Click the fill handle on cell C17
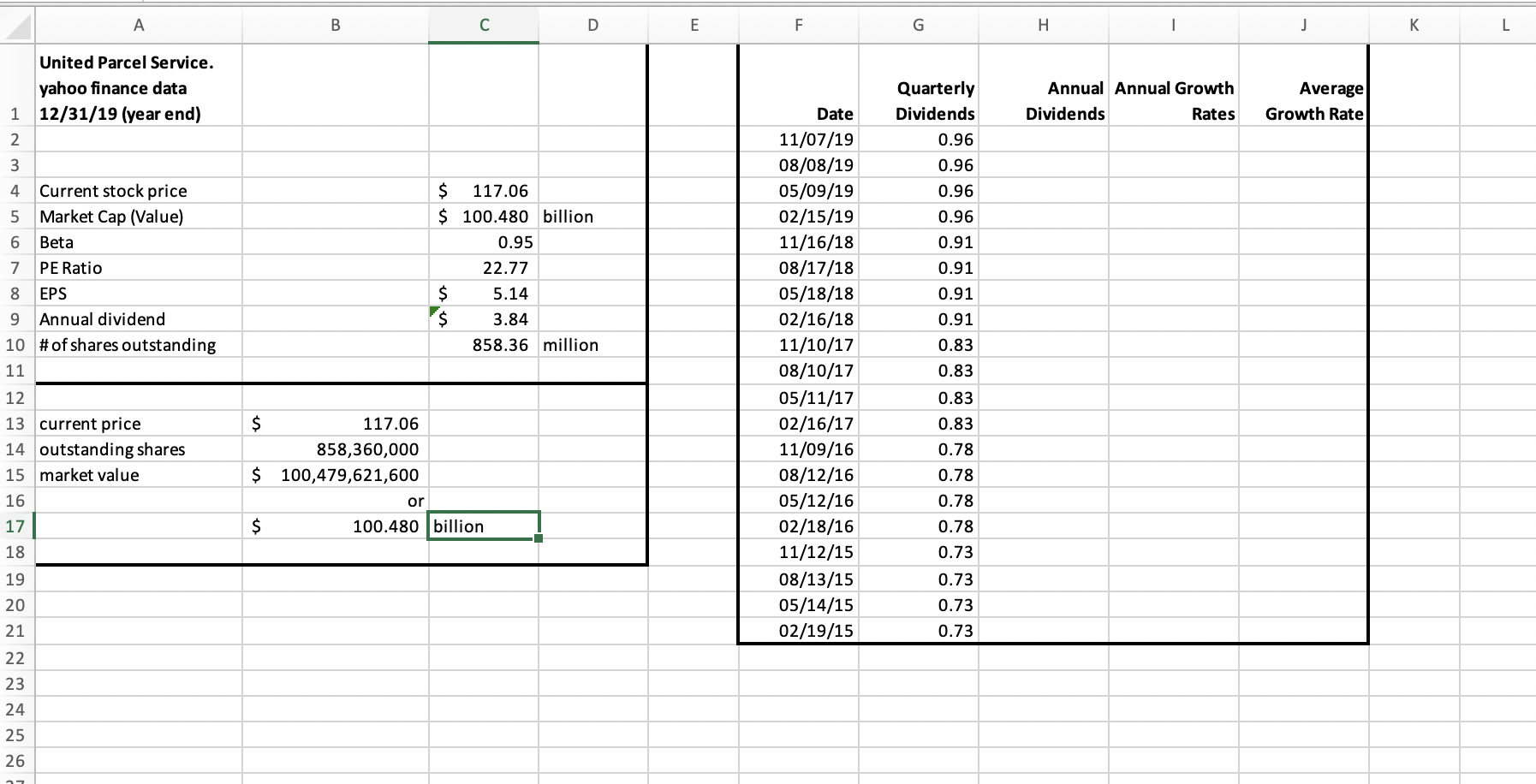Viewport: 1536px width, 784px height. [x=539, y=538]
